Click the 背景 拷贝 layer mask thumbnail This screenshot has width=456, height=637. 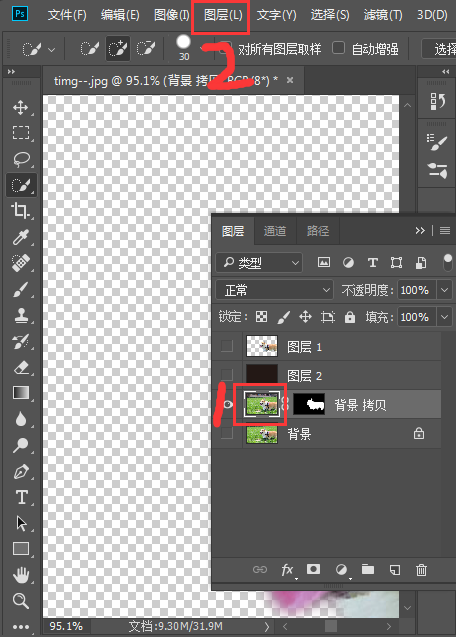309,404
